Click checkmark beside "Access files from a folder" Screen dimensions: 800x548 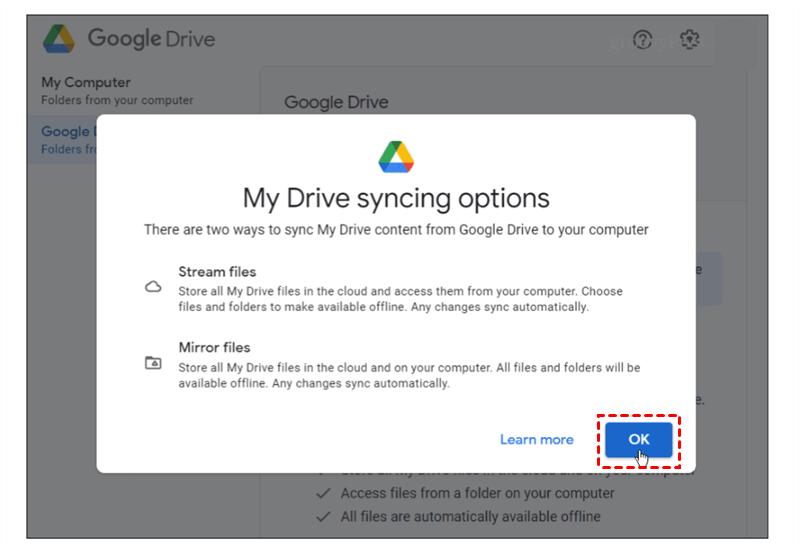click(322, 493)
